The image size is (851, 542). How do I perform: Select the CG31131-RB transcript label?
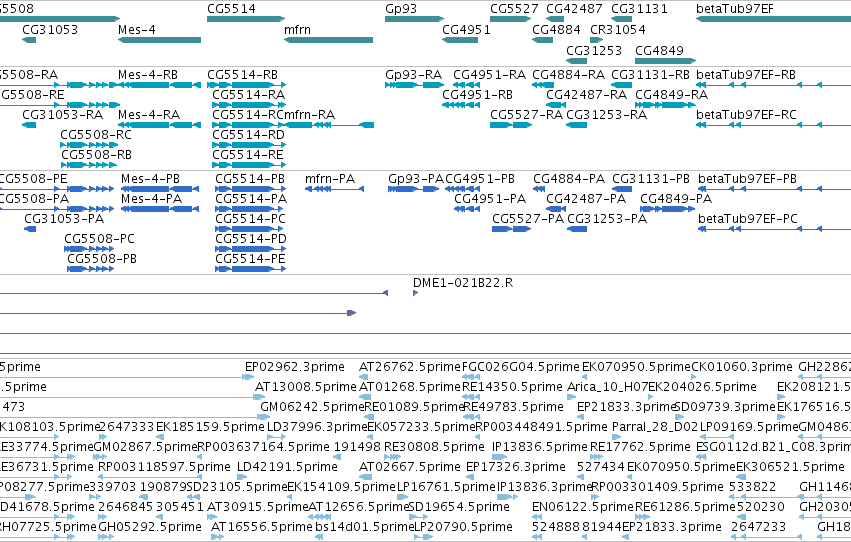[x=651, y=74]
